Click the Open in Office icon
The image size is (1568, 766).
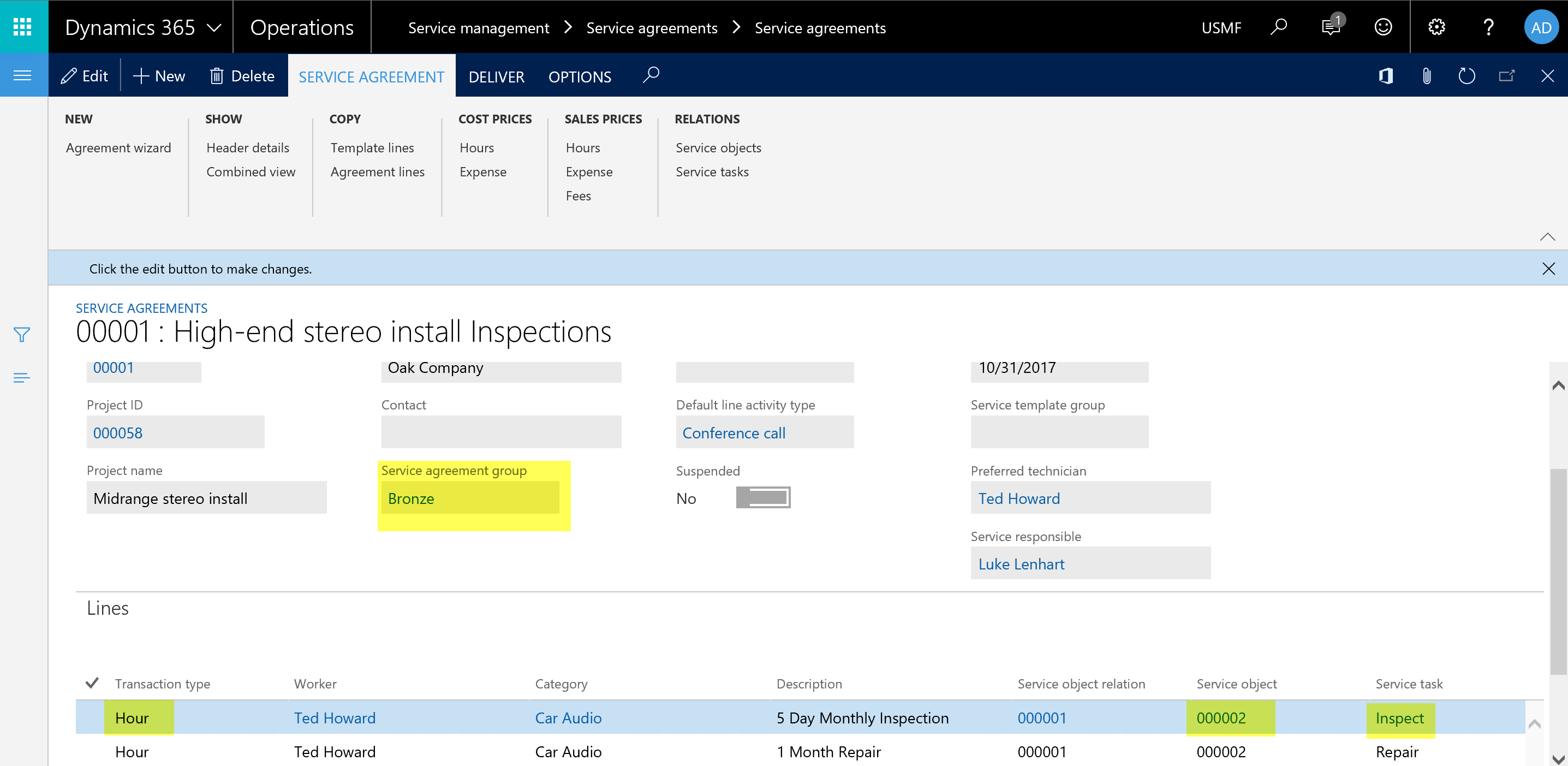(1386, 76)
